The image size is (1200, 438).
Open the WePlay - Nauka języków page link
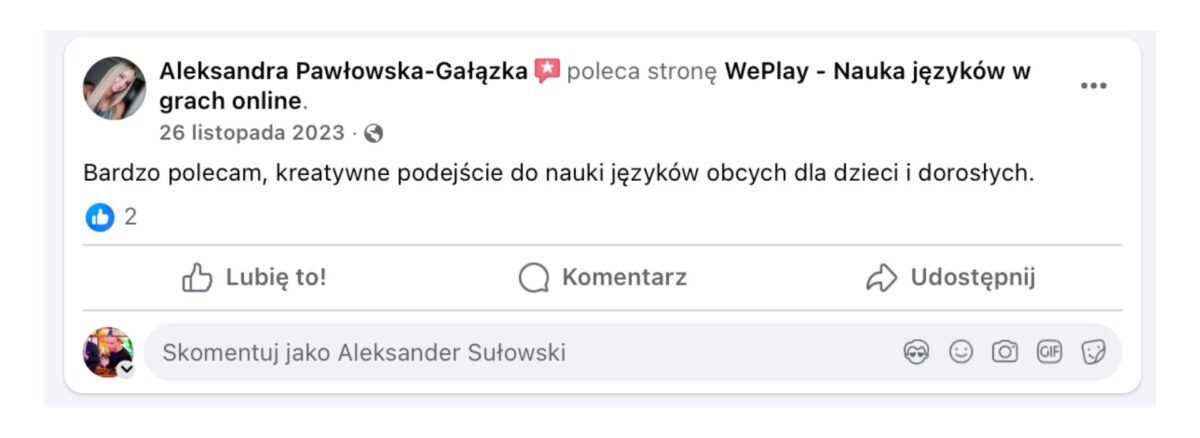[876, 71]
